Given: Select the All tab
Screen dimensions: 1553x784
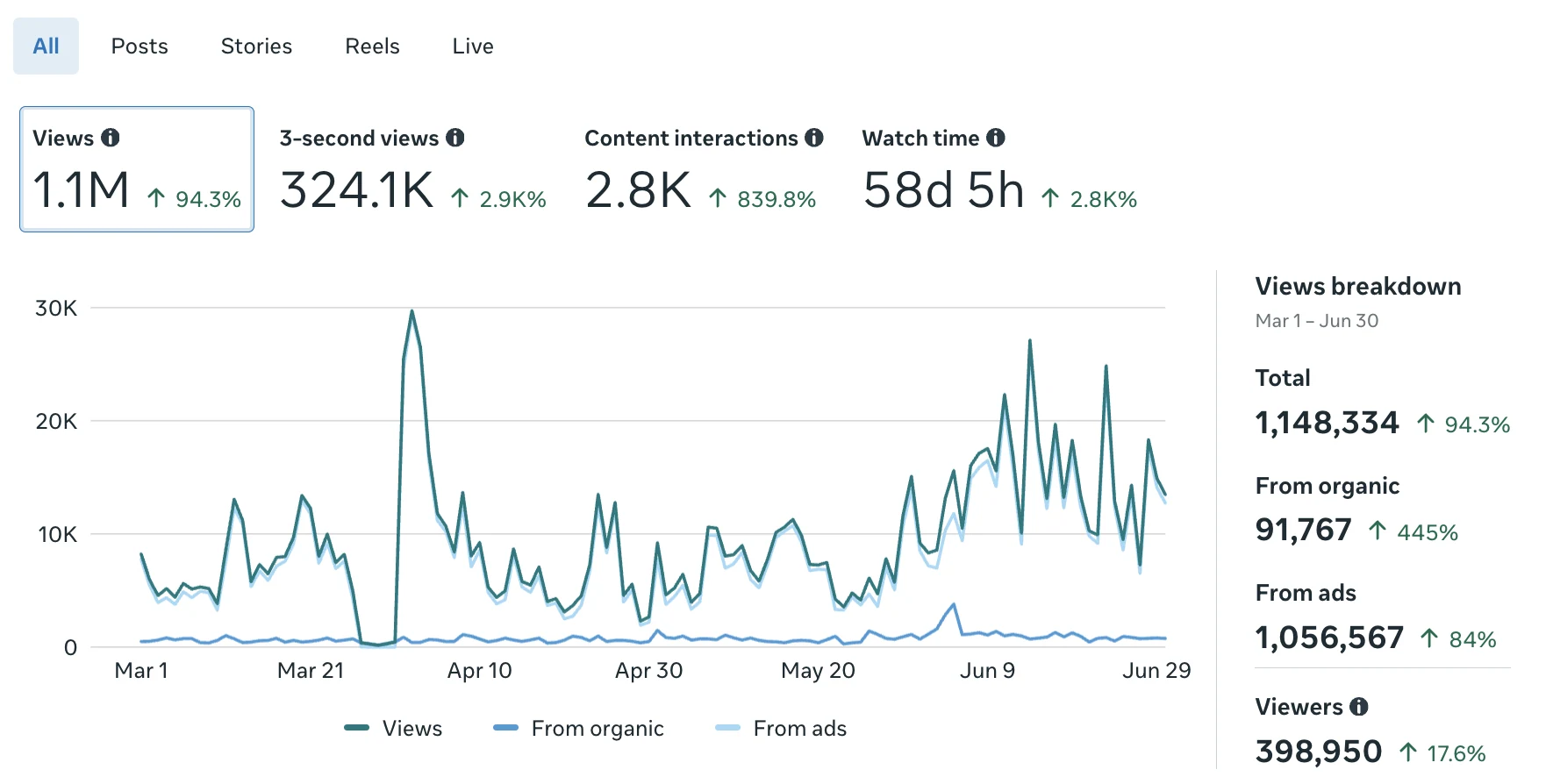Looking at the screenshot, I should [46, 46].
